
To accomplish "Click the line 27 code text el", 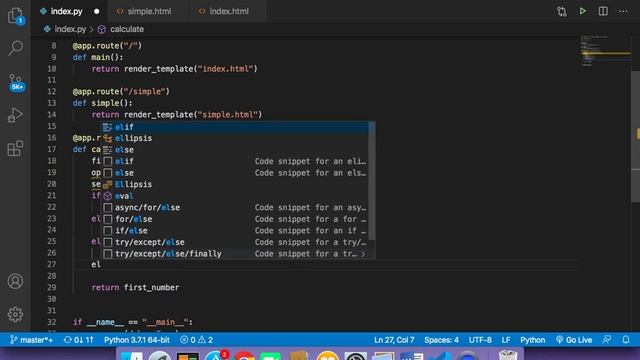I will [96, 264].
